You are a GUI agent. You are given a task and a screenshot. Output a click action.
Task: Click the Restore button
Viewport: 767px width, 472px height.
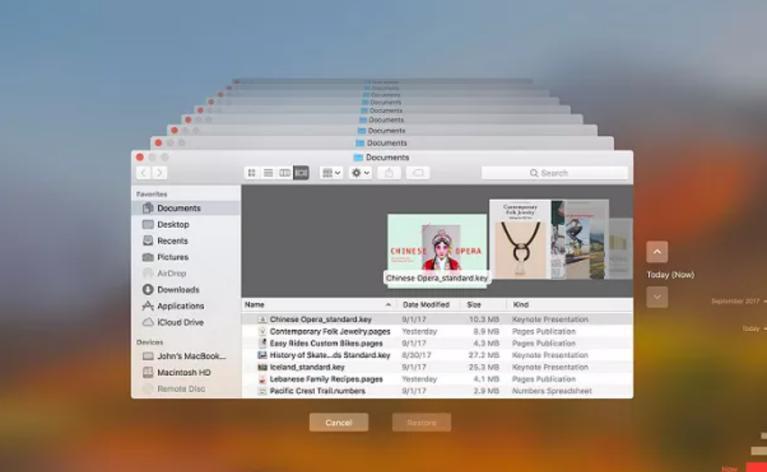(x=422, y=423)
